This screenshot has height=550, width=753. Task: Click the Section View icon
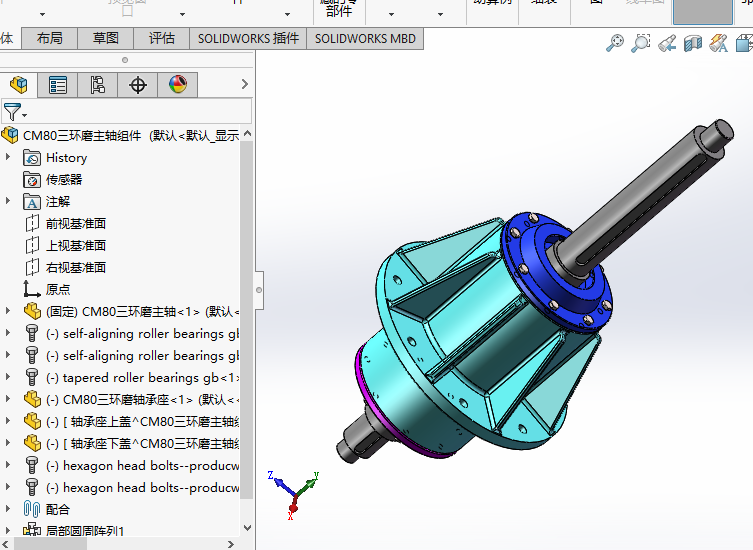(693, 43)
